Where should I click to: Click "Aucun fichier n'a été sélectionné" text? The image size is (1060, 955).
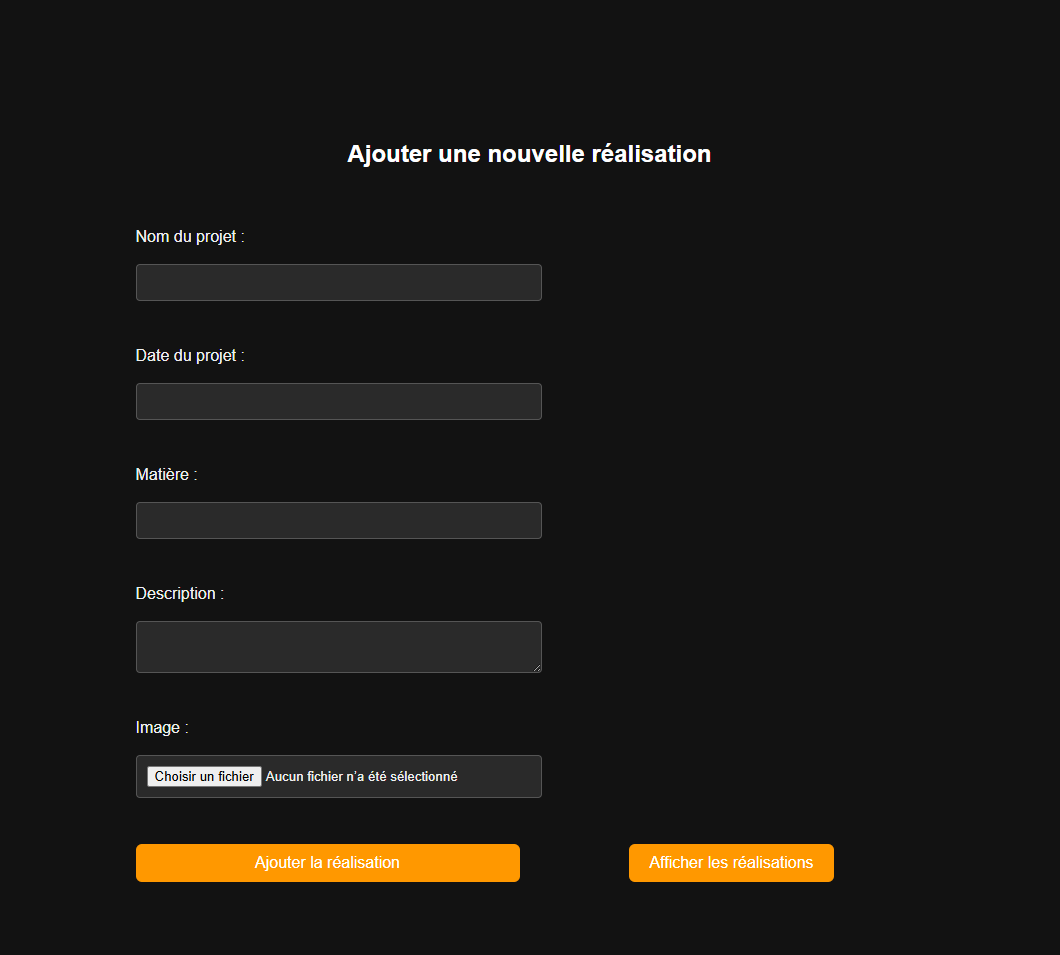pyautogui.click(x=361, y=777)
